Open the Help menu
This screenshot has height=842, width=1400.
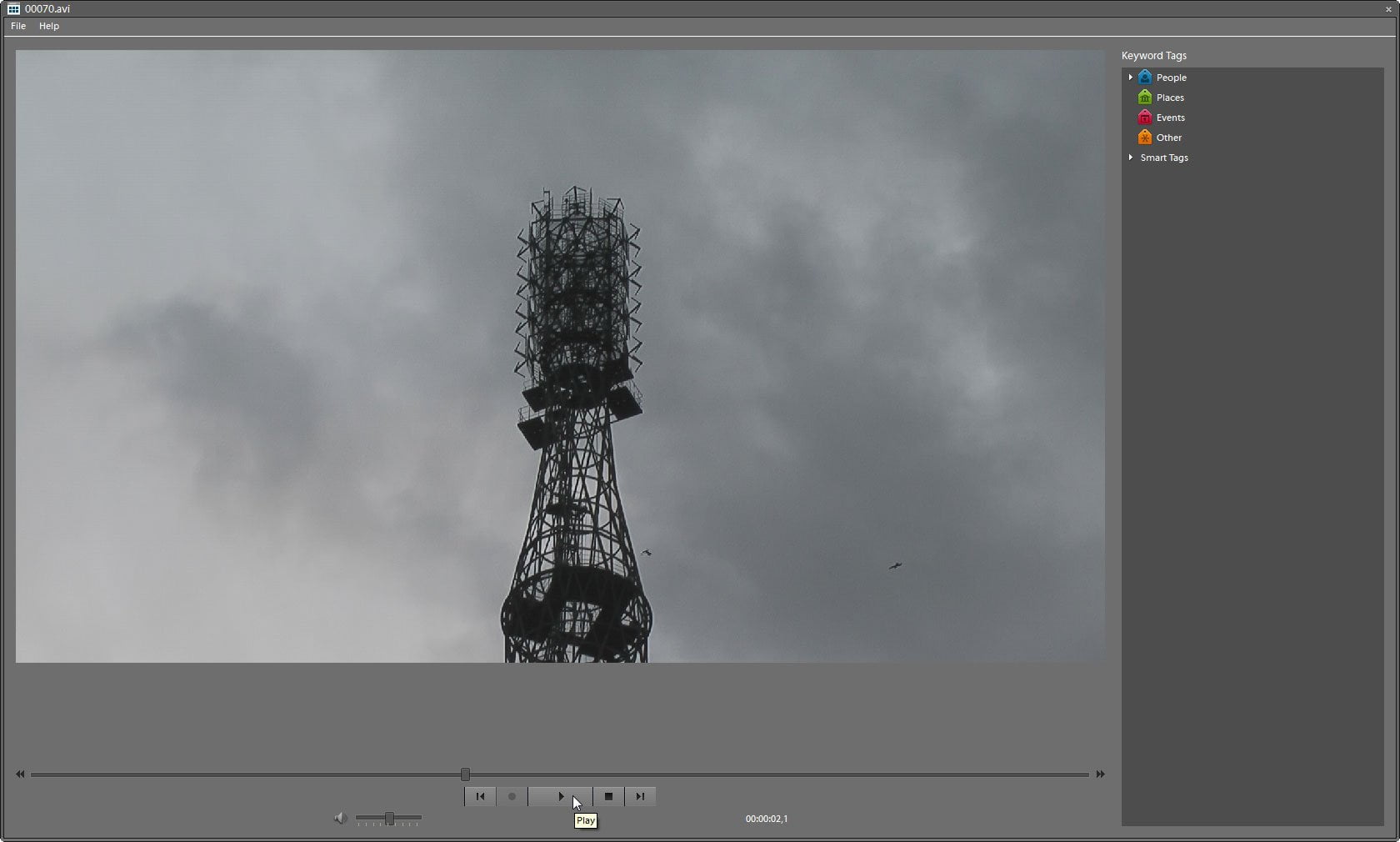coord(49,26)
